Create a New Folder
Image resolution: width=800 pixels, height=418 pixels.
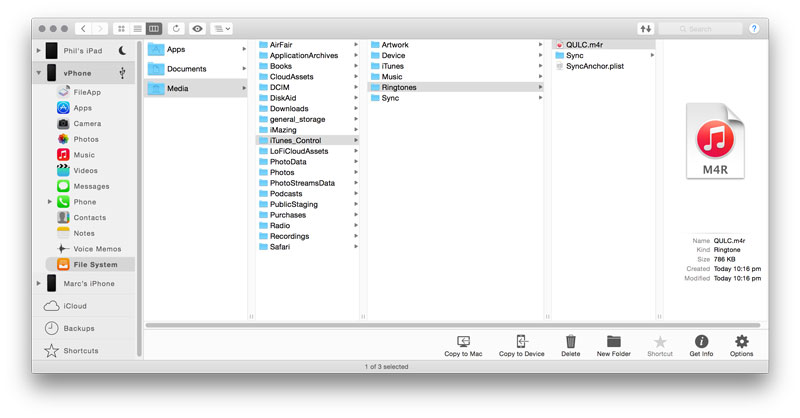pos(614,346)
